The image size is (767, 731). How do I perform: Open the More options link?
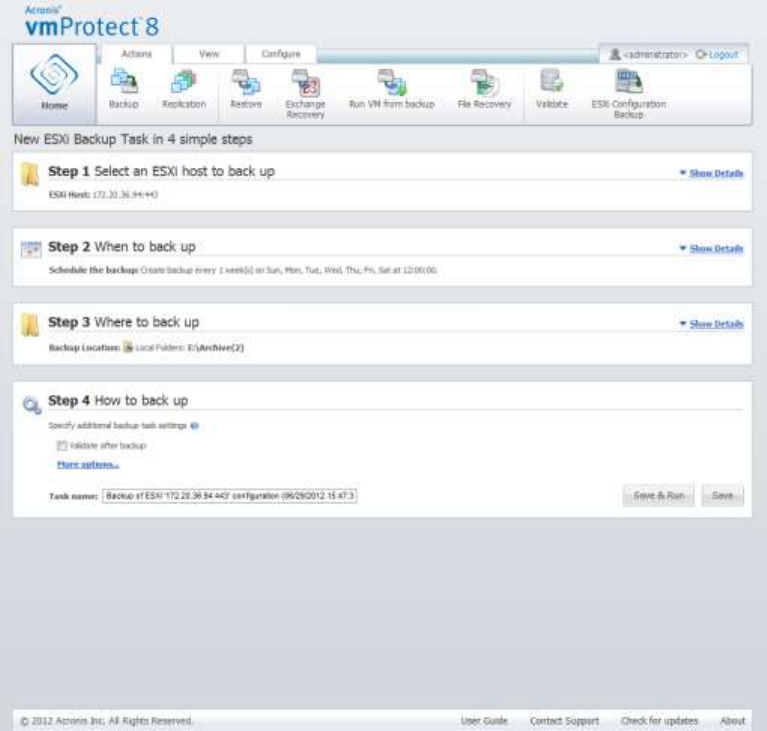coord(88,464)
